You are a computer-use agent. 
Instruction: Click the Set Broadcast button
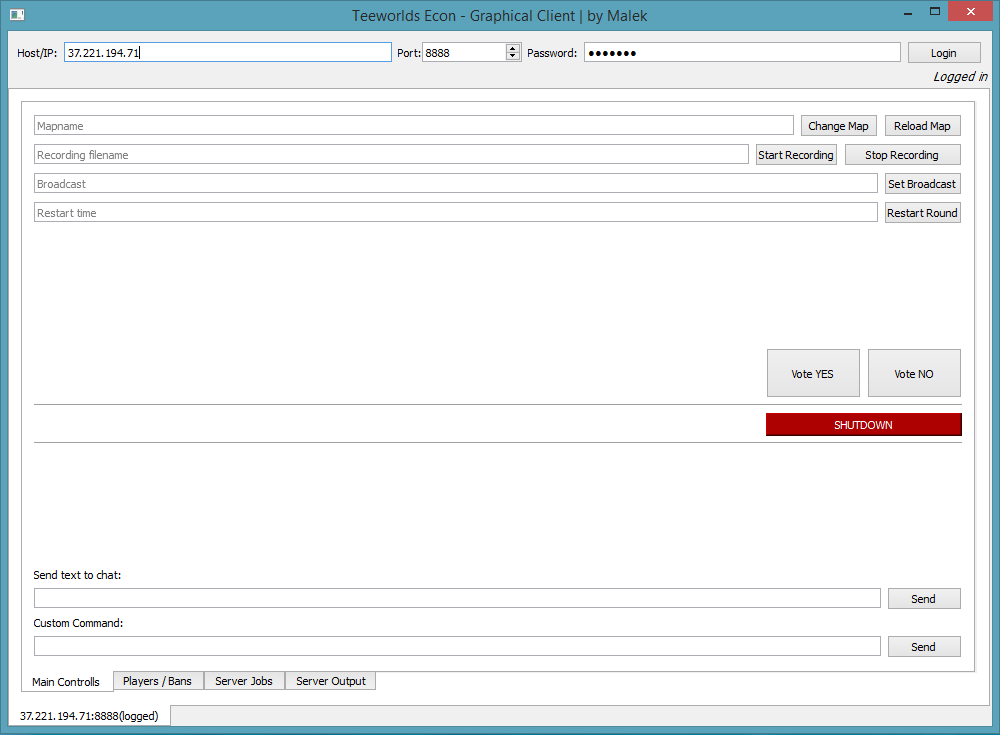pyautogui.click(x=922, y=184)
